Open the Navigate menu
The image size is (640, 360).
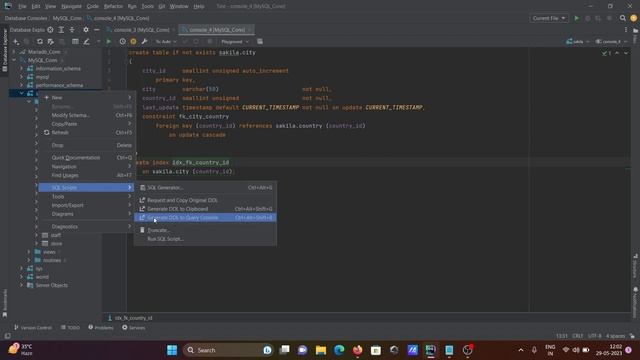[x=71, y=7]
